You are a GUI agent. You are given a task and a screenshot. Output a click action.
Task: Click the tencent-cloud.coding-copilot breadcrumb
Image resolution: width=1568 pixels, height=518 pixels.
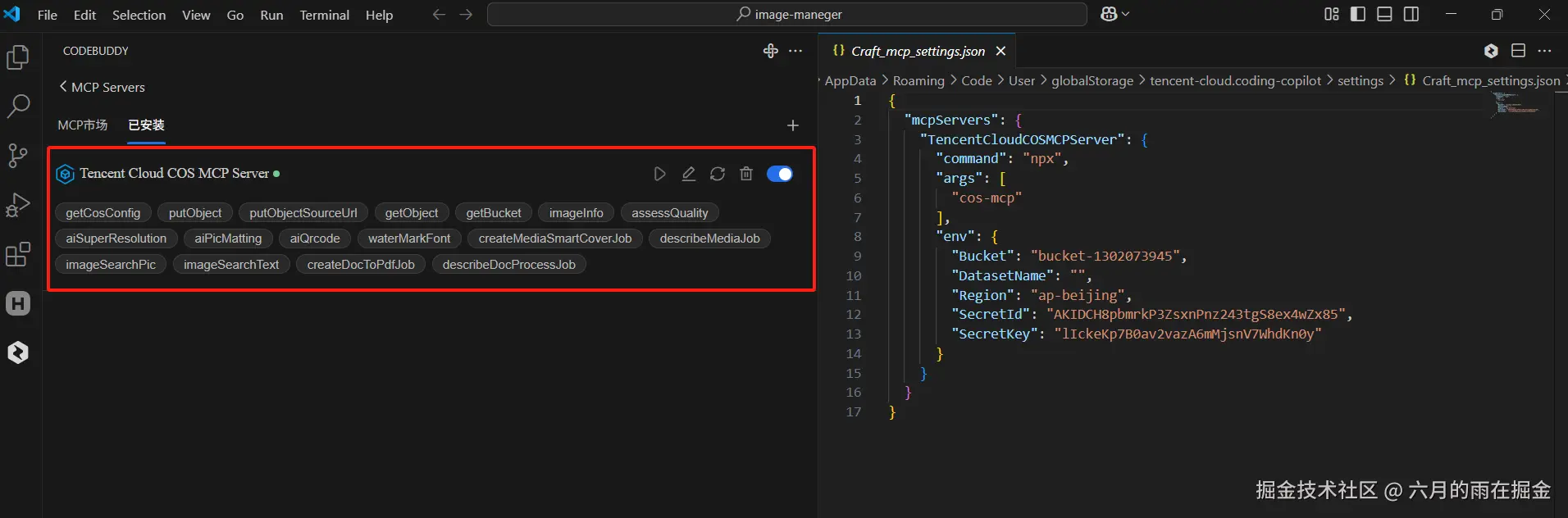(1236, 80)
